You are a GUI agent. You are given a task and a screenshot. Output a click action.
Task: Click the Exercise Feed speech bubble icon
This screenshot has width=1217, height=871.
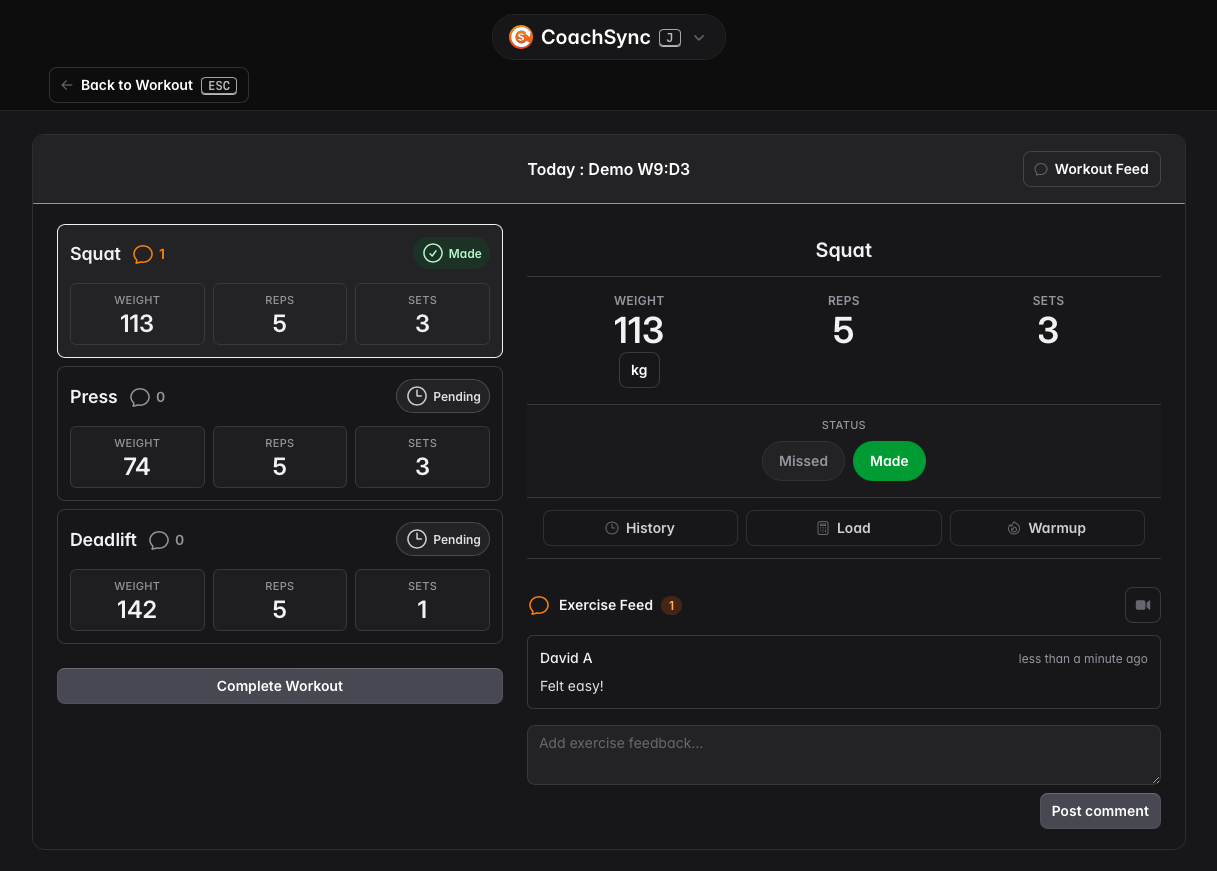click(539, 604)
